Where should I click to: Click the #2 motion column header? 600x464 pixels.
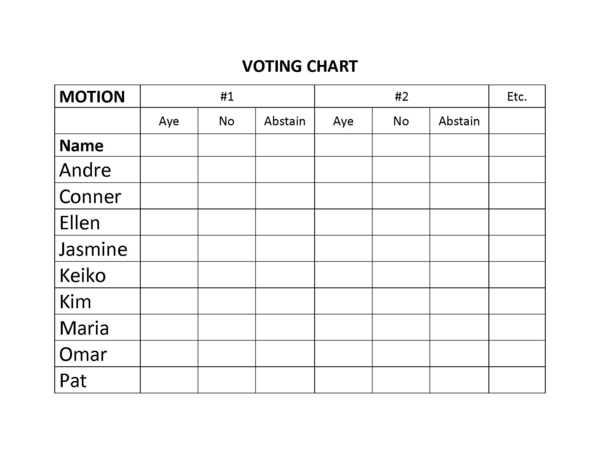[401, 97]
